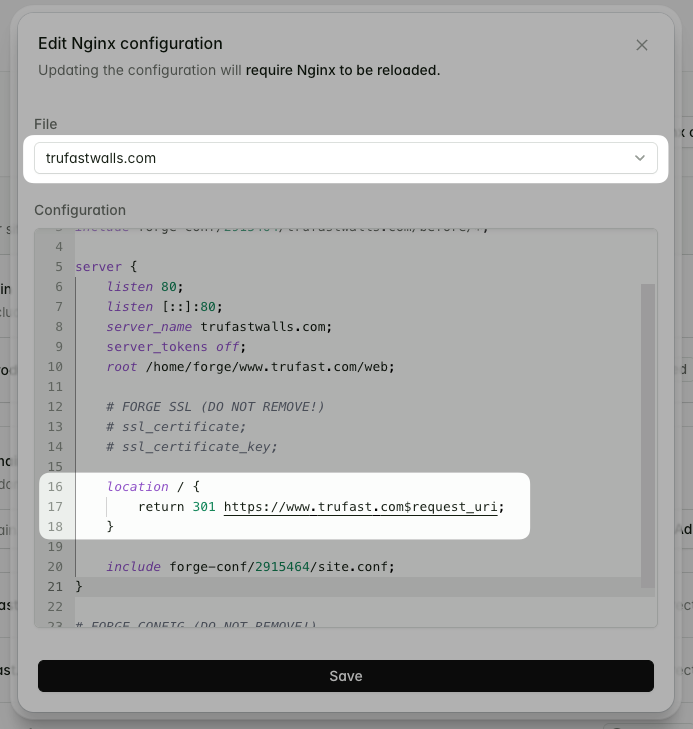Click the '# ssl_certificate_key;' comment line

coord(192,447)
